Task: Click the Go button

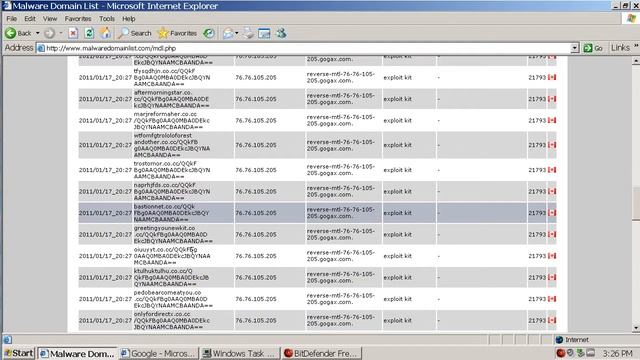Action: pyautogui.click(x=593, y=48)
